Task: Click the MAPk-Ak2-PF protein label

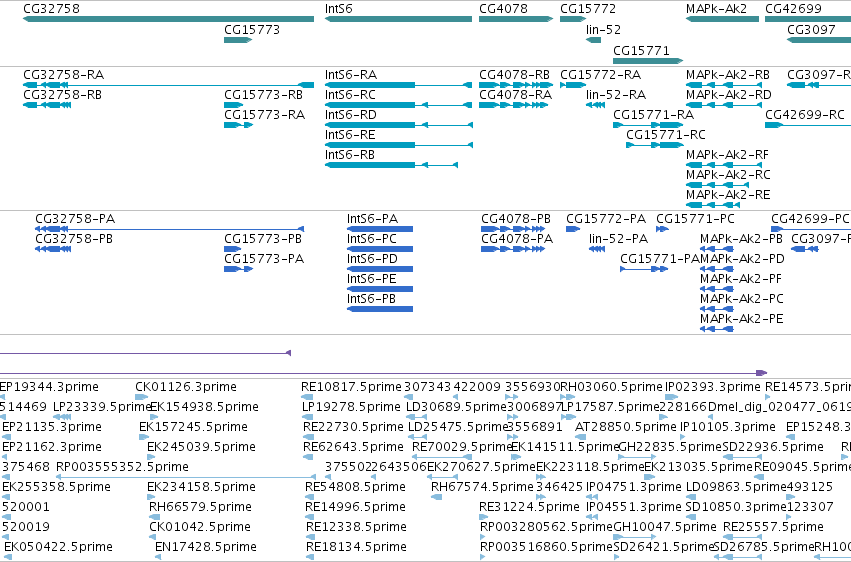Action: (x=741, y=279)
